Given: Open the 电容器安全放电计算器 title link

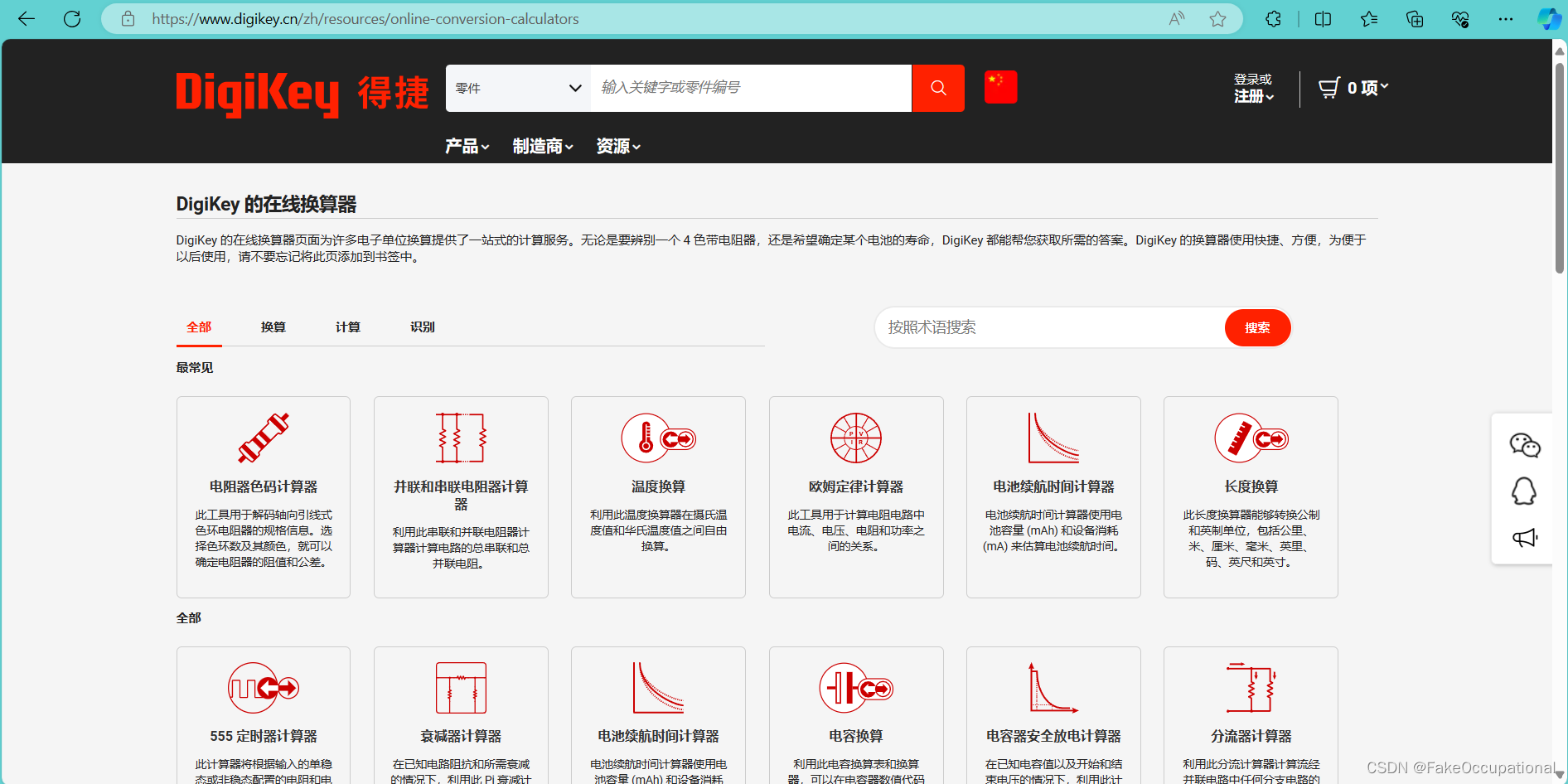Looking at the screenshot, I should point(1053,737).
